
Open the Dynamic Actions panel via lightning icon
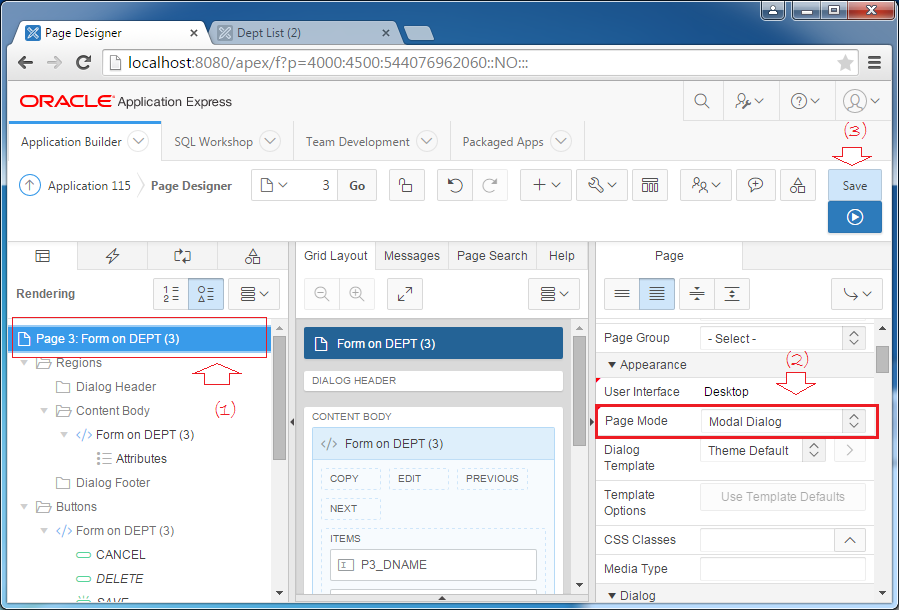pos(112,256)
